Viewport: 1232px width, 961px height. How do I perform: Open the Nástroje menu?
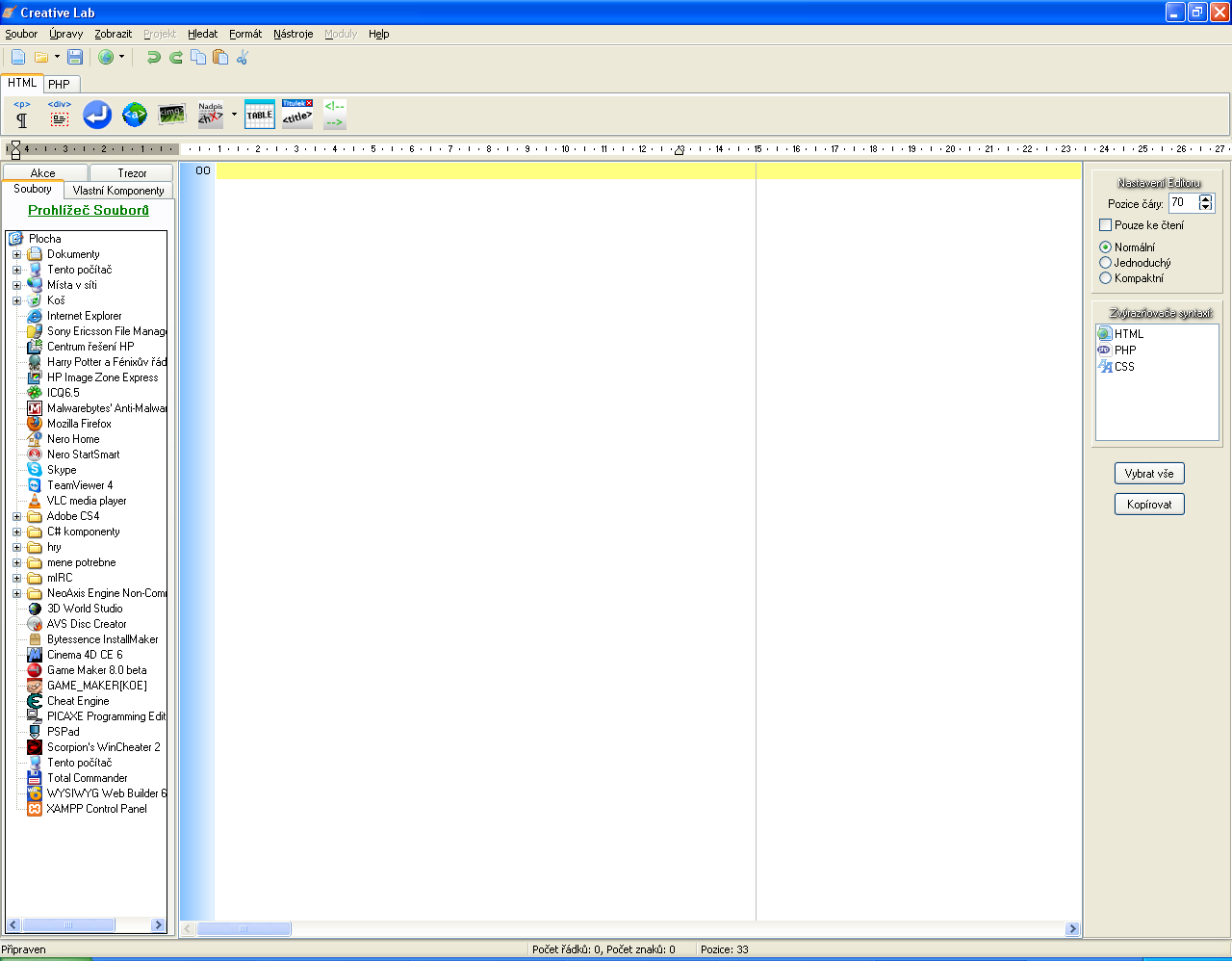(293, 34)
